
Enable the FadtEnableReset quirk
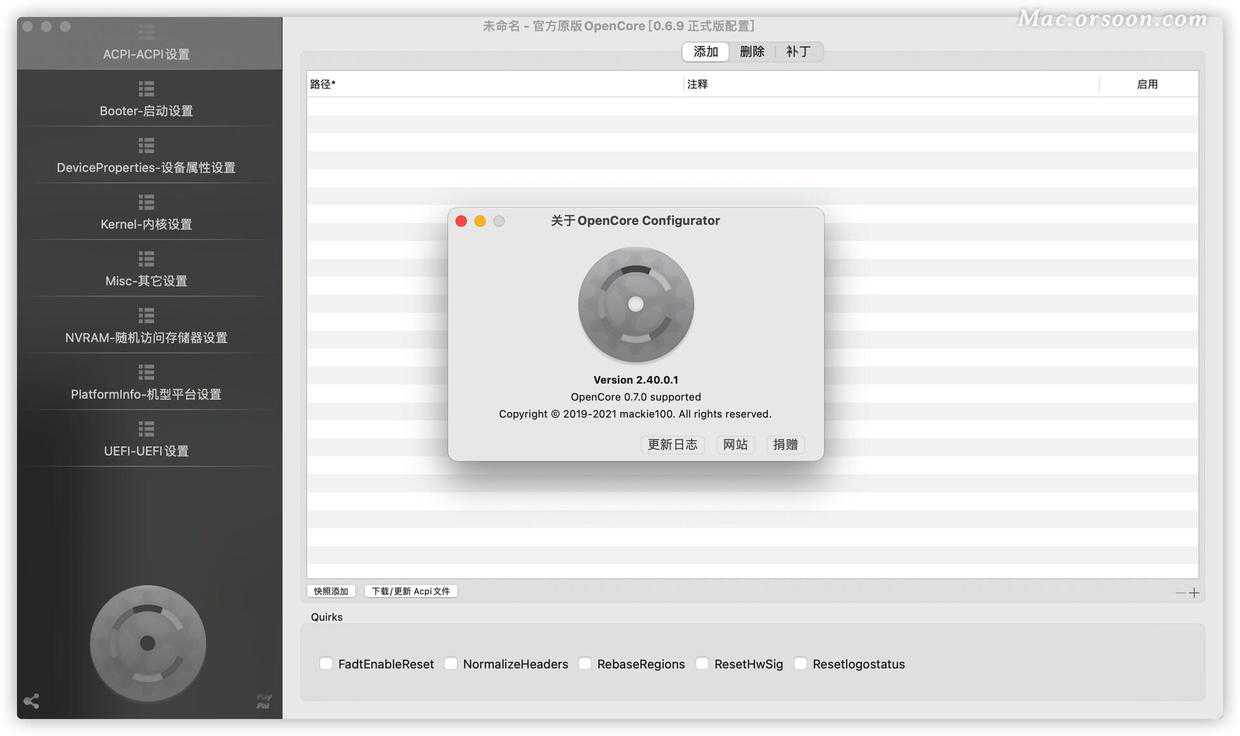[326, 663]
